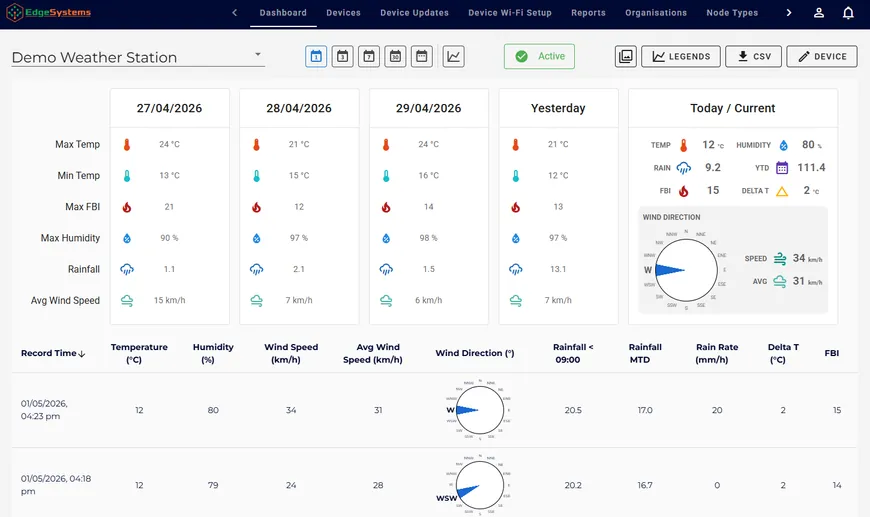870x517 pixels.
Task: Click the Active status button
Action: 539,57
